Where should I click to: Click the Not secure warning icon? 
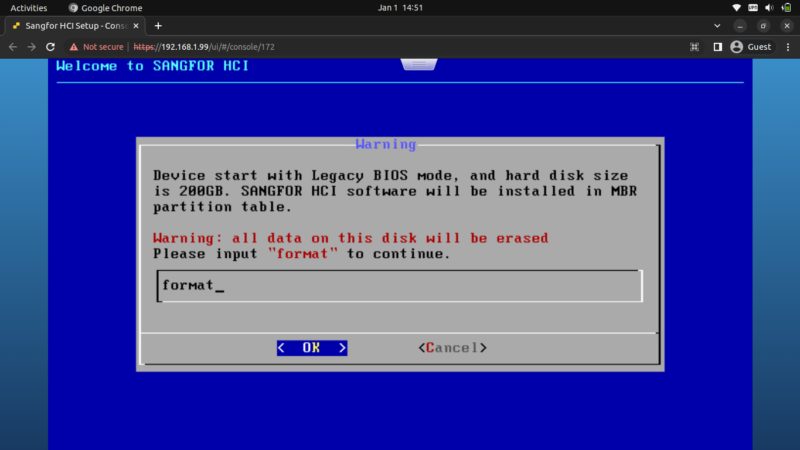(74, 47)
